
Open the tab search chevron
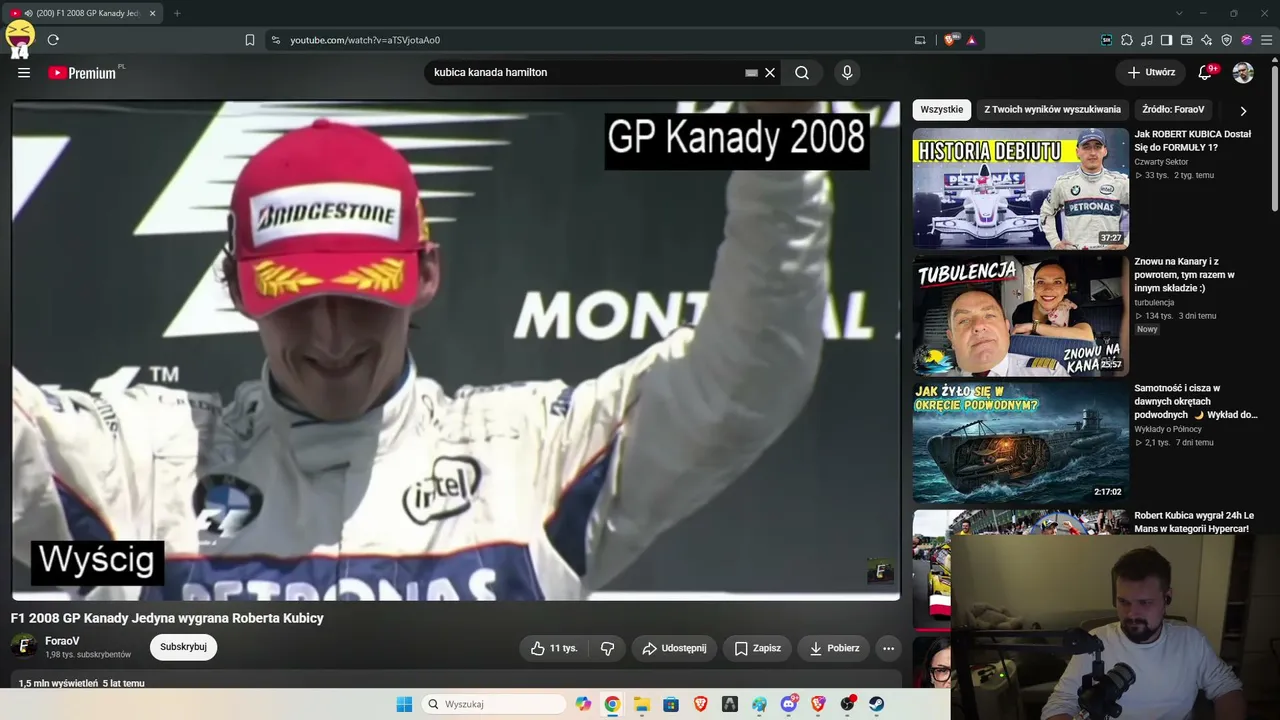1179,13
